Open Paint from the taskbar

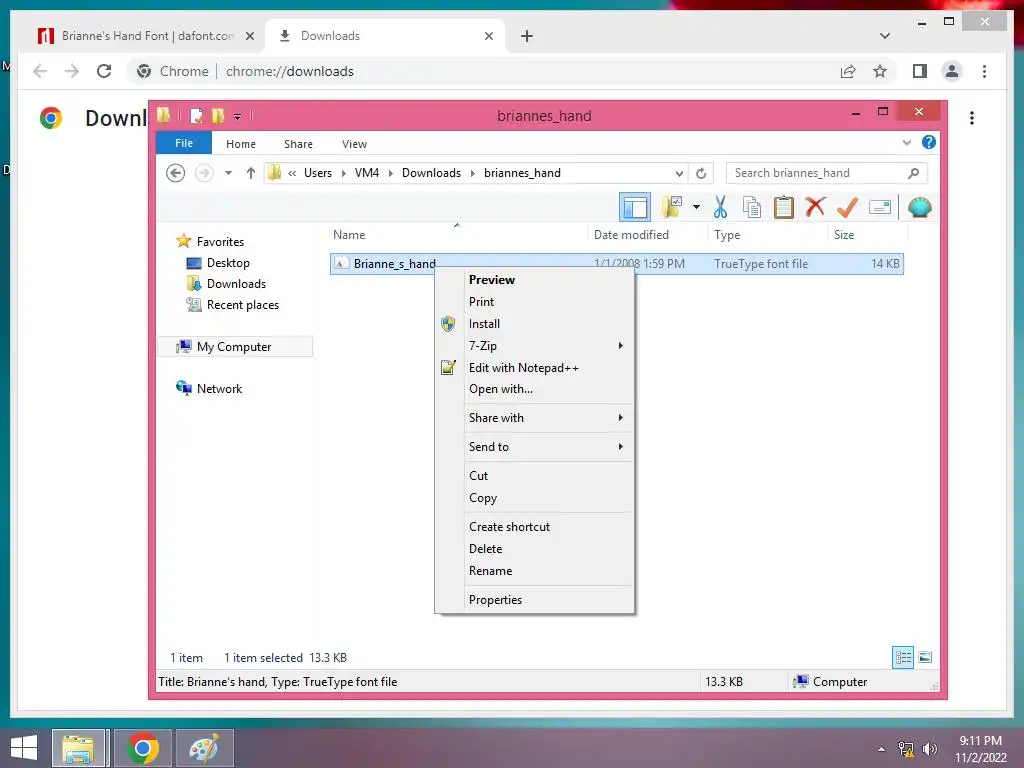(x=204, y=748)
